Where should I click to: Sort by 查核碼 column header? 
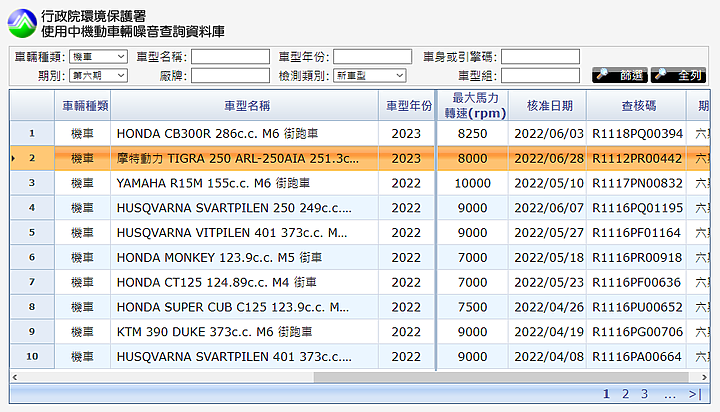pos(636,106)
